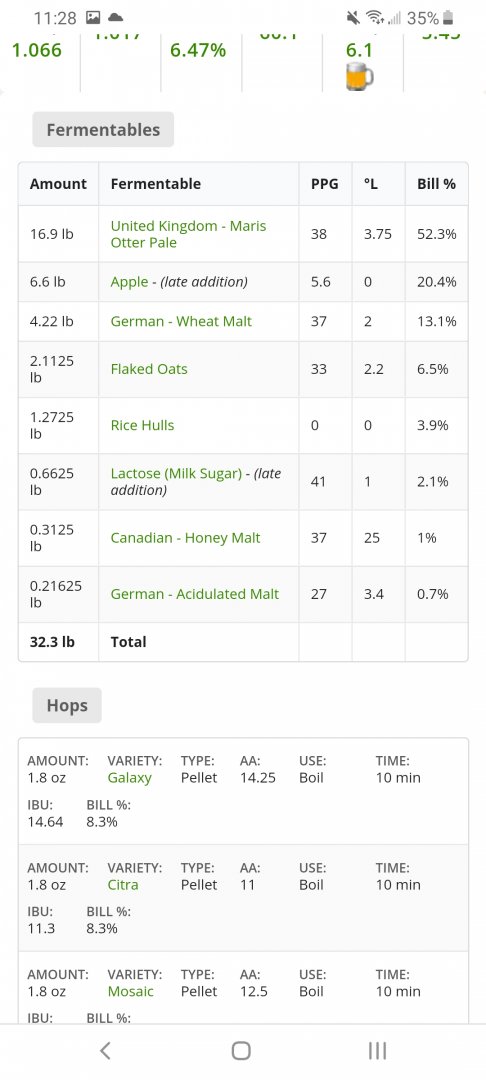Open the Citra hop variety link
The width and height of the screenshot is (486, 1080).
pos(123,884)
